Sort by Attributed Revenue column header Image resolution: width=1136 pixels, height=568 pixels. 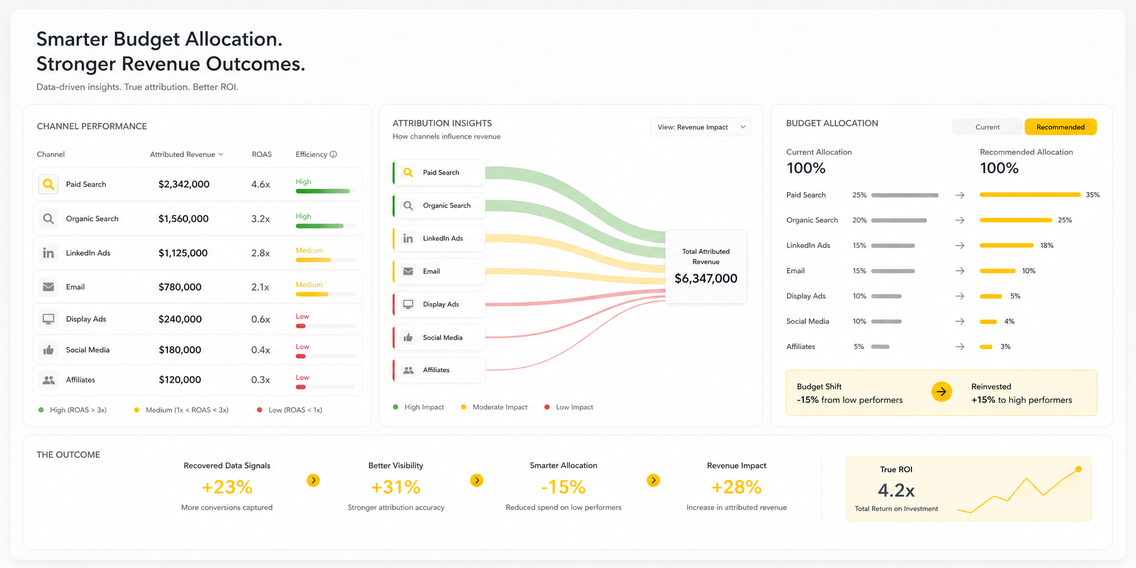(187, 154)
